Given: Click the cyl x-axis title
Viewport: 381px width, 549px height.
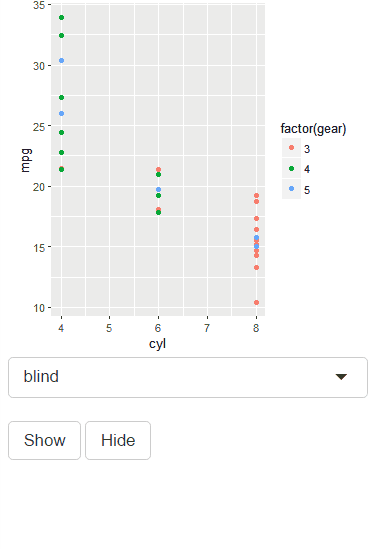Looking at the screenshot, I should pos(157,344).
